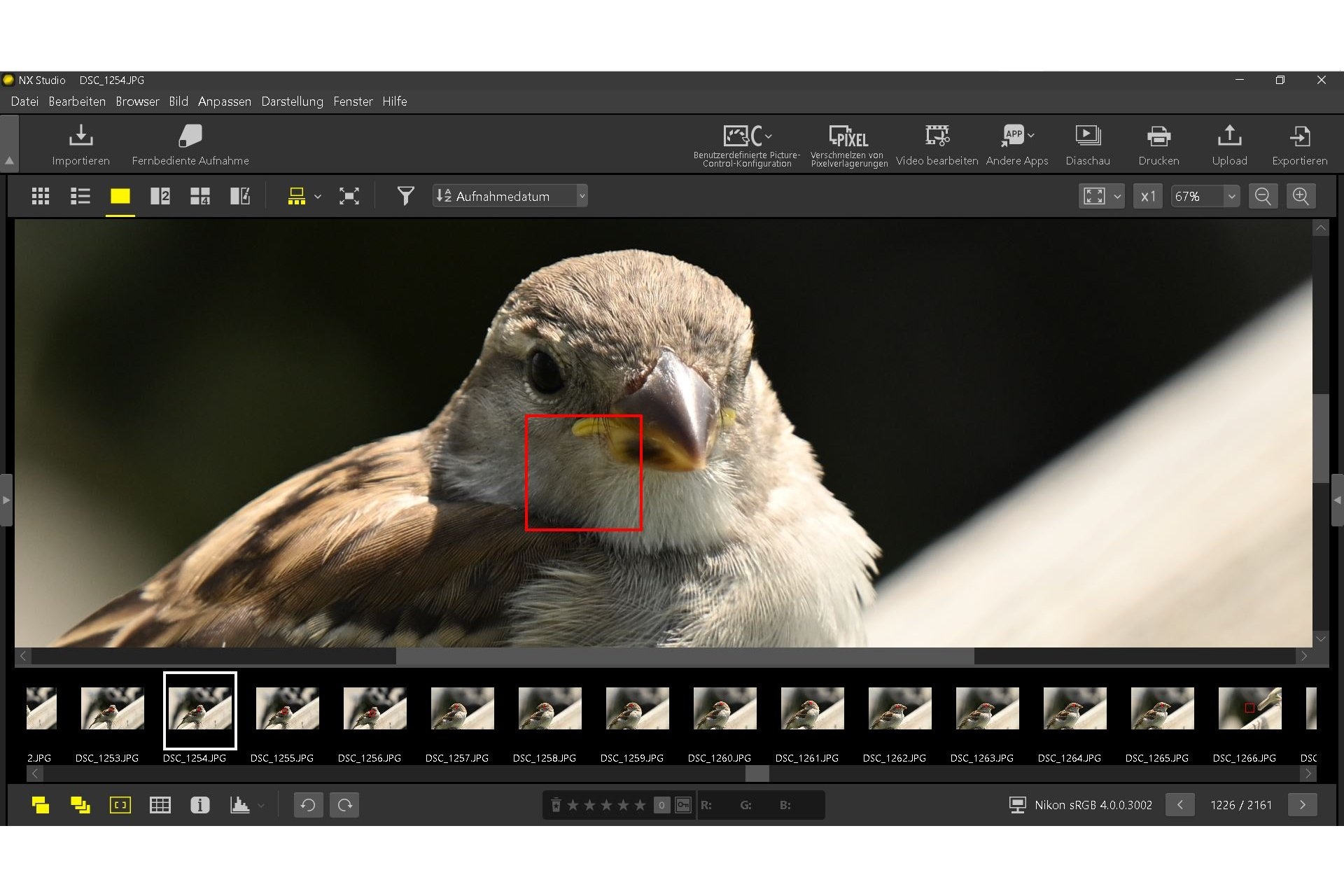Viewport: 1344px width, 896px height.
Task: Switch to thumbnail grid view
Action: pos(41,196)
